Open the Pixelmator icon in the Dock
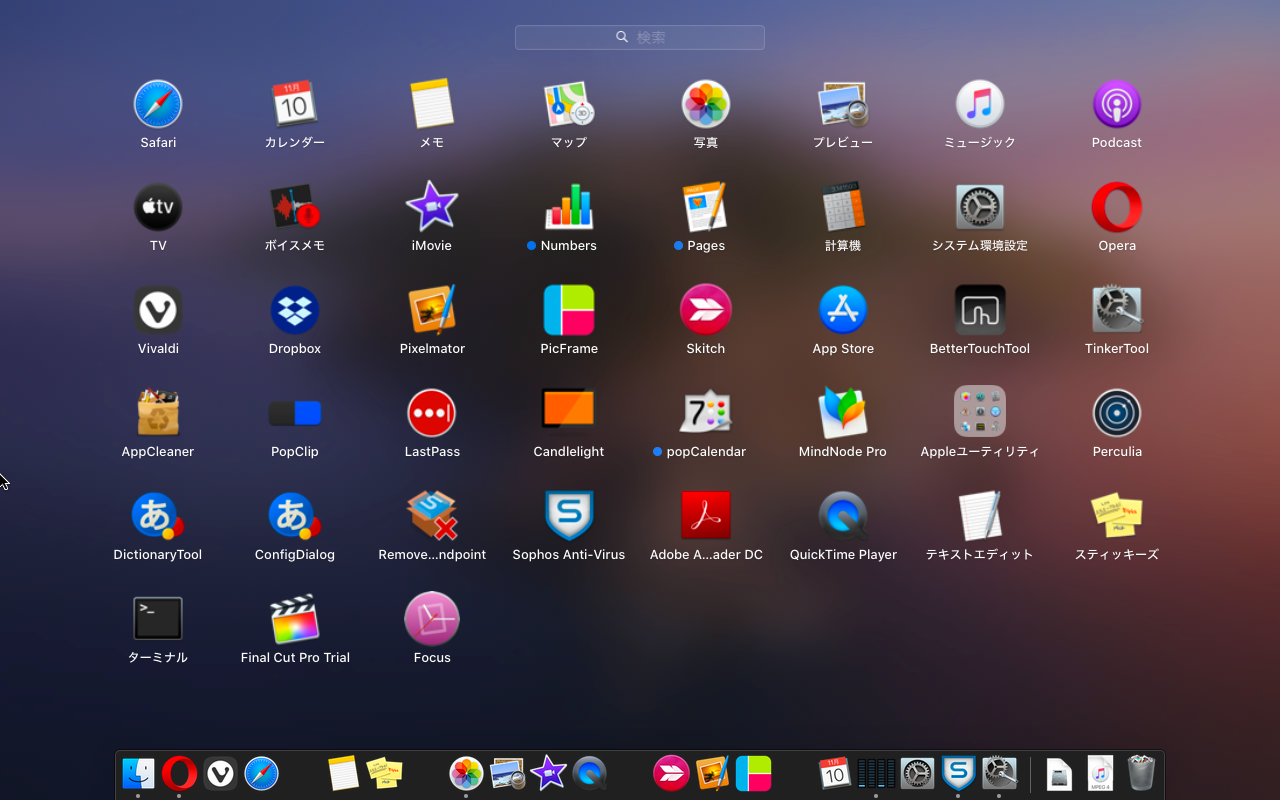Screen dimensions: 1280x800 [712, 773]
